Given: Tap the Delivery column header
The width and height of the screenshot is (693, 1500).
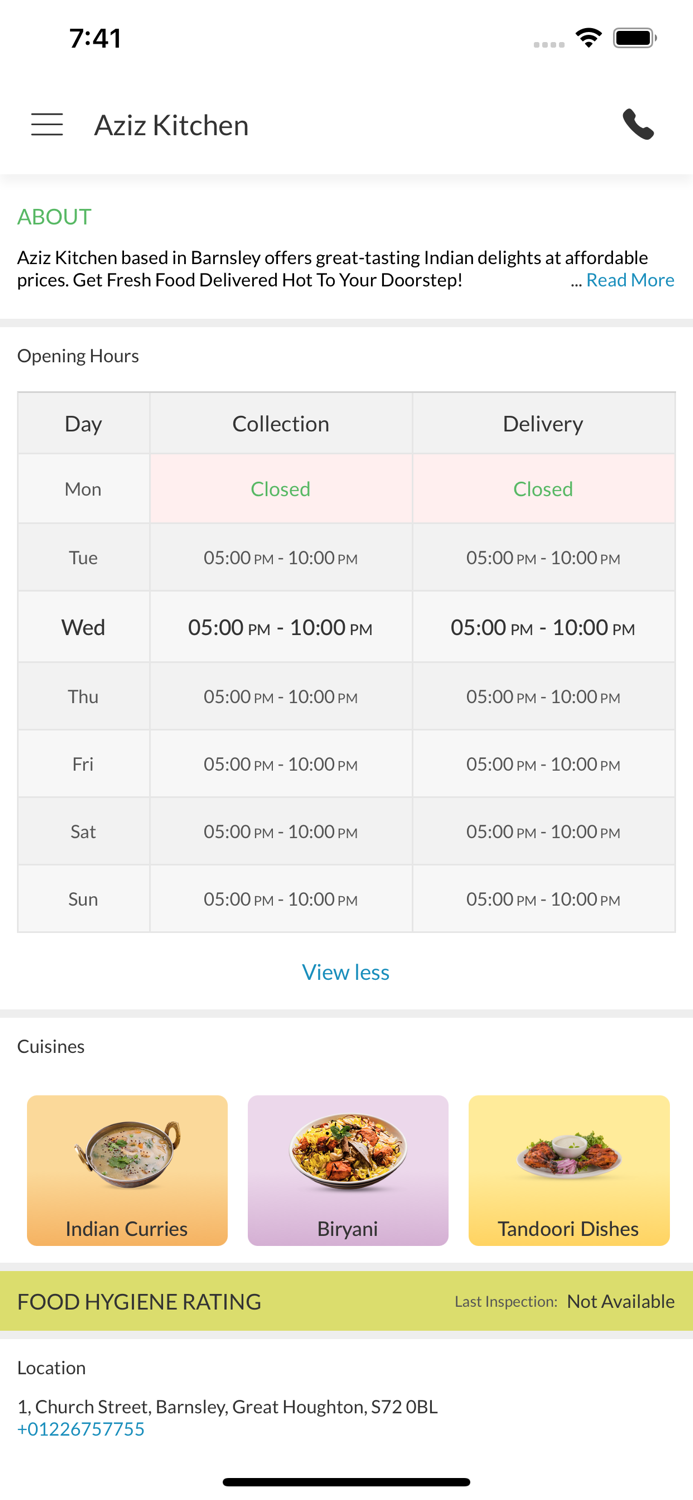Looking at the screenshot, I should [x=543, y=424].
